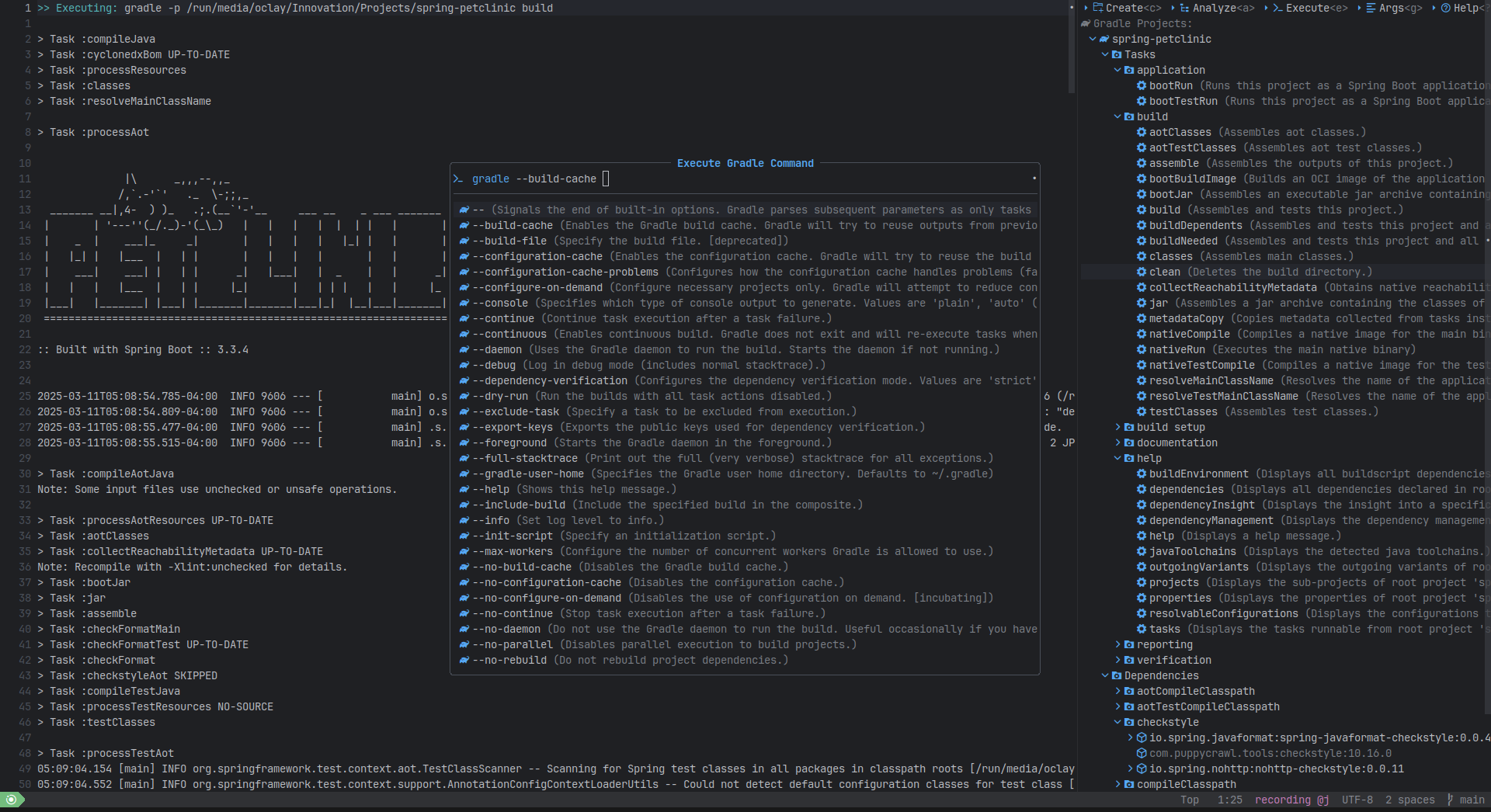
Task: Expand the verification group
Action: click(1118, 660)
